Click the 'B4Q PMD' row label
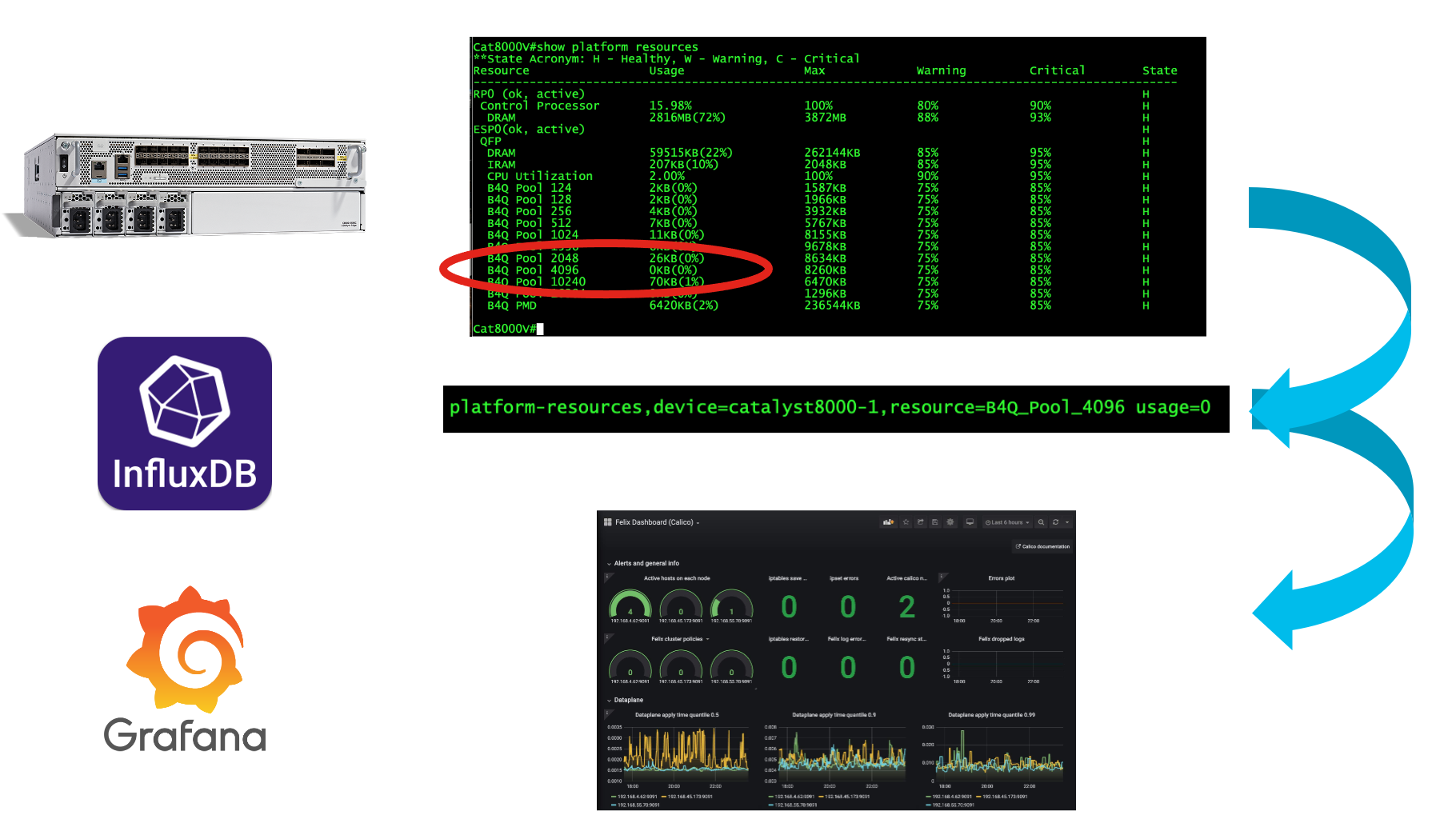 512,306
